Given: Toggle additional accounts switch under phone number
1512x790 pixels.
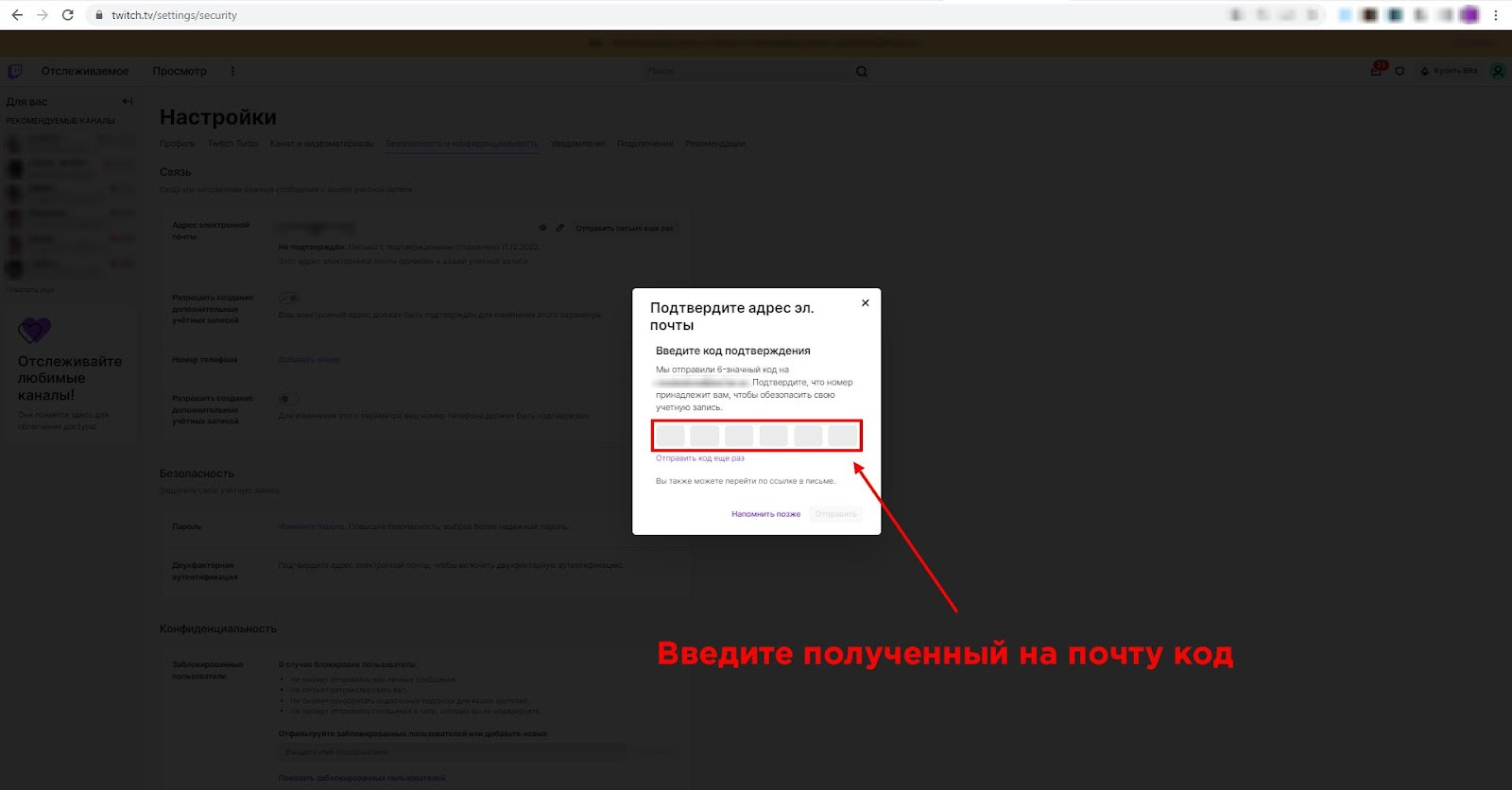Looking at the screenshot, I should (288, 398).
